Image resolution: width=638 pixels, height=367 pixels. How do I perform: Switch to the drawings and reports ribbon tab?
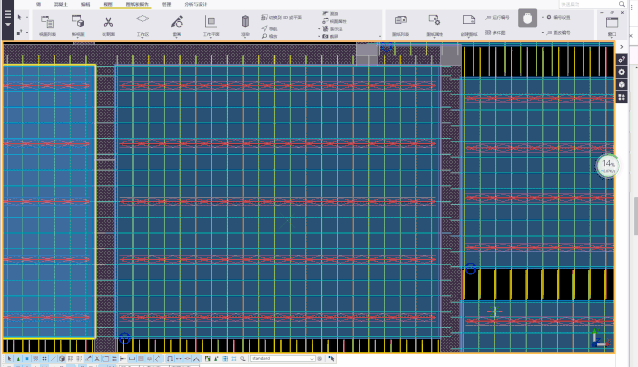[x=137, y=4]
